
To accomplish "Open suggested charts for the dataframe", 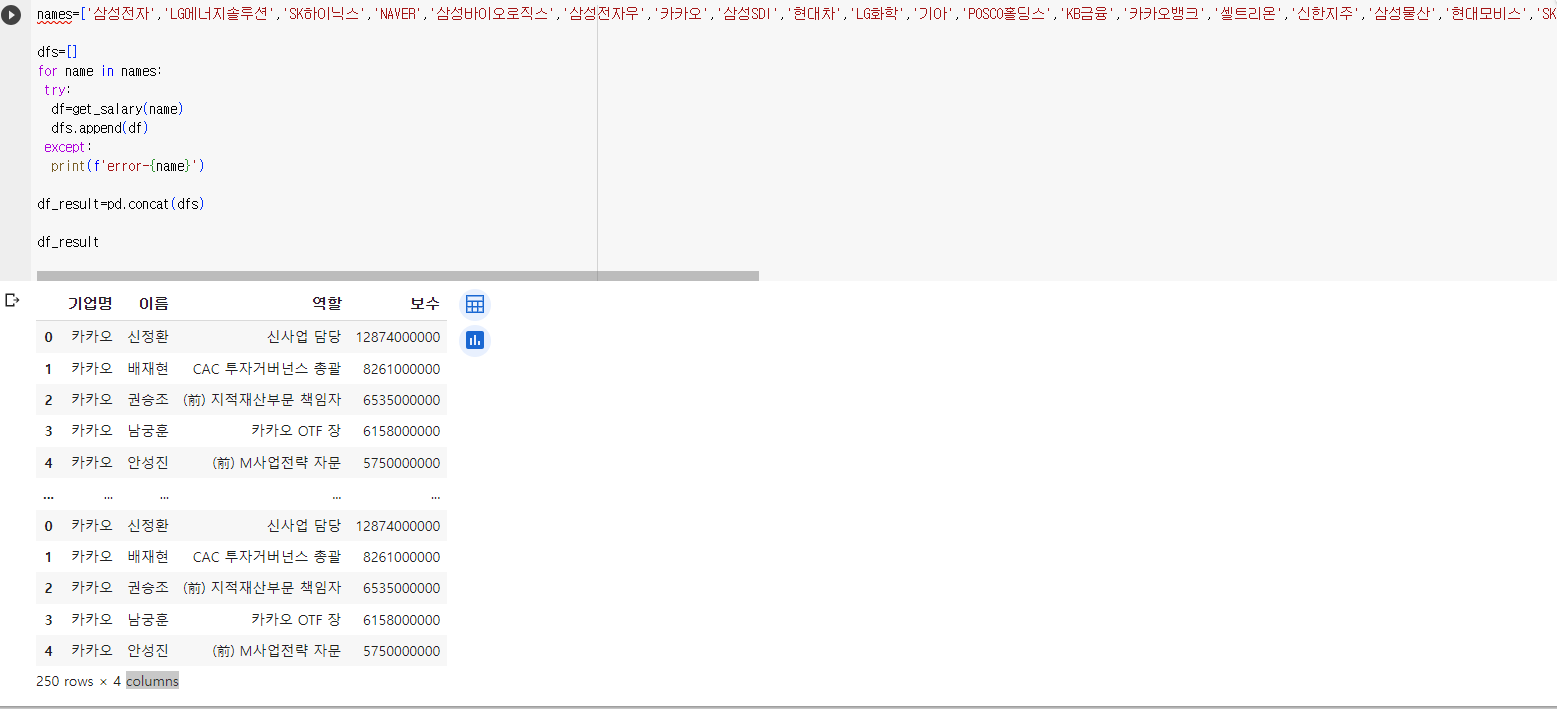I will [475, 341].
